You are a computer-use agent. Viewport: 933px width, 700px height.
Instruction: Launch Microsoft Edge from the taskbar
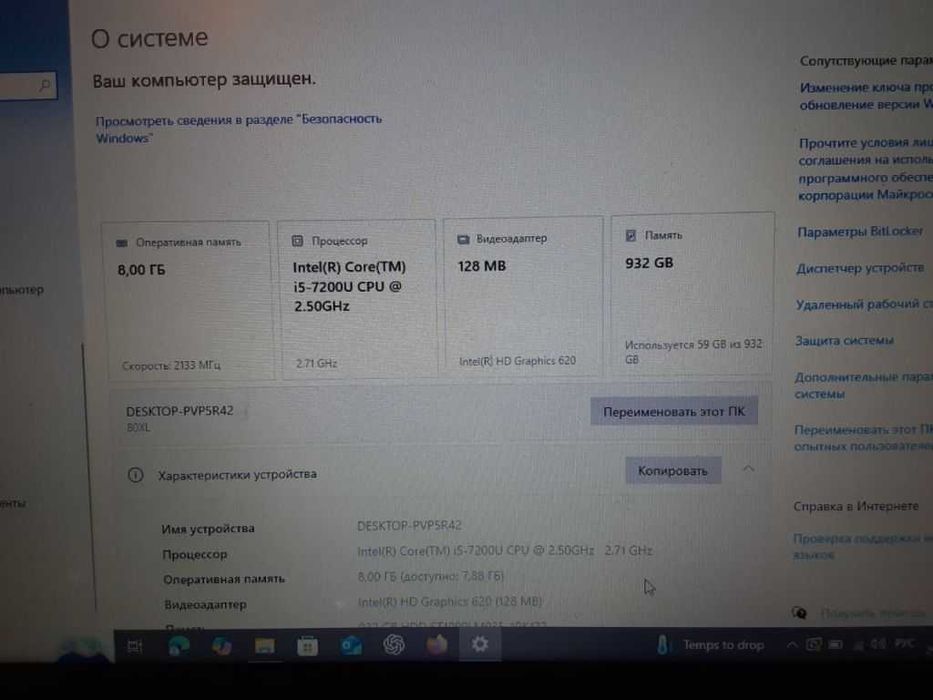[179, 646]
